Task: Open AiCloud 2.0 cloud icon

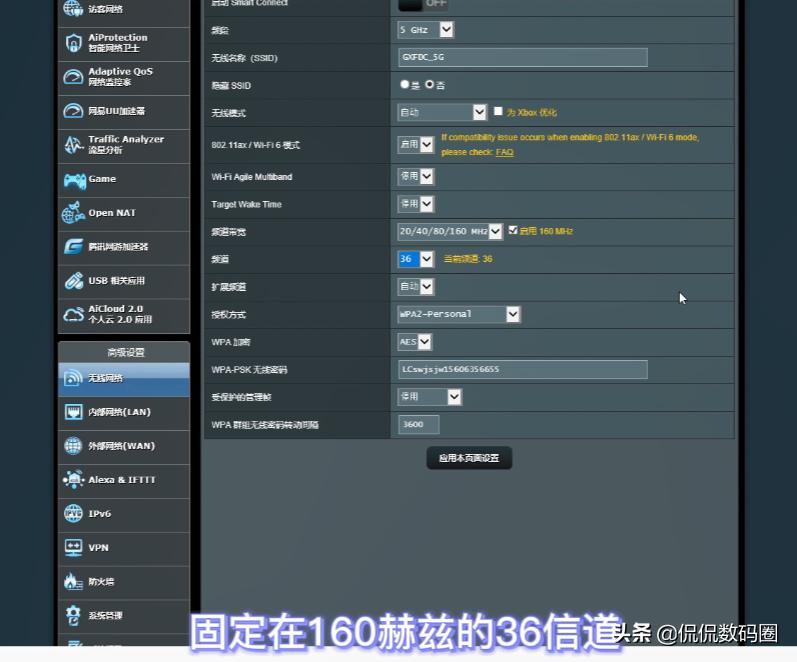Action: coord(74,315)
